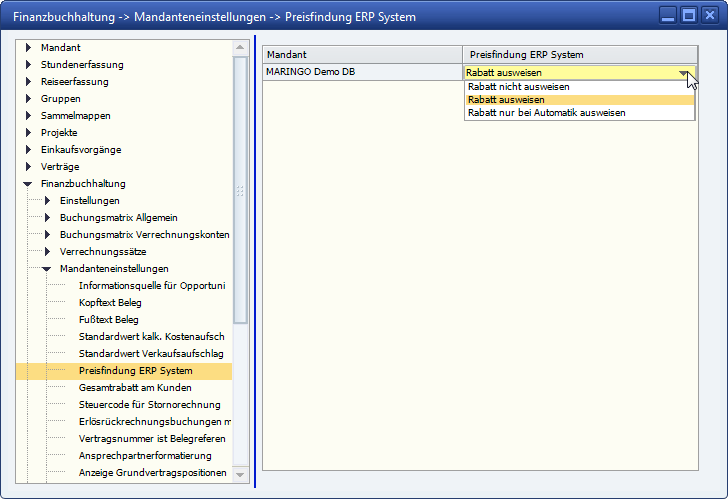Expand the Mandant tree node
Viewport: 728px width, 499px height.
tap(28, 48)
